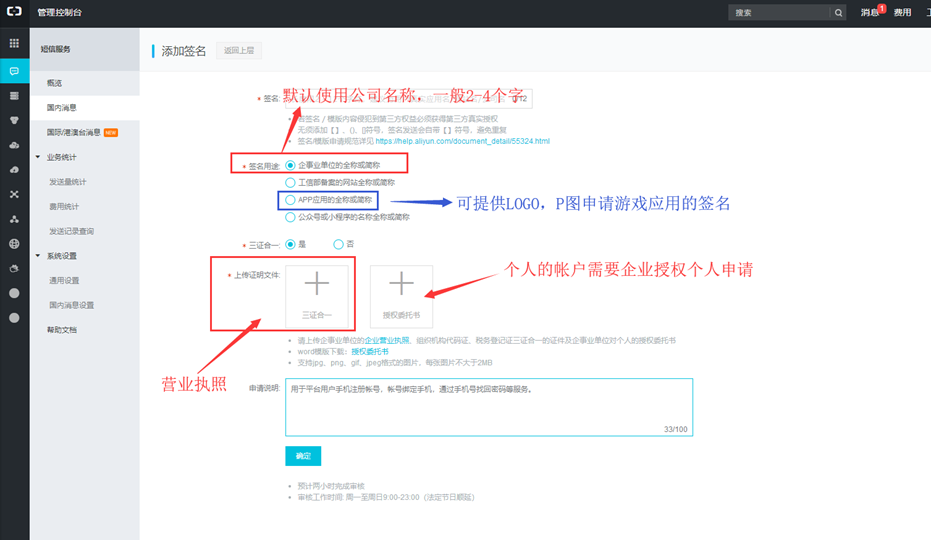The image size is (931, 540).
Task: Click the 返回上层 button
Action: (239, 50)
